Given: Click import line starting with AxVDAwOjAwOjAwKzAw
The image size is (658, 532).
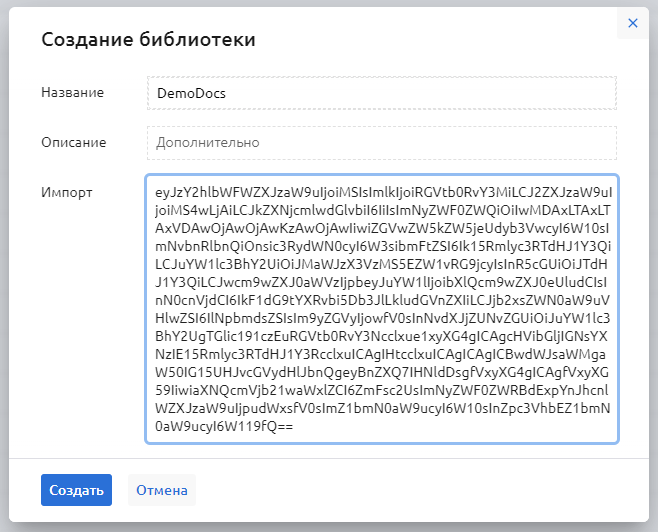Looking at the screenshot, I should (381, 229).
